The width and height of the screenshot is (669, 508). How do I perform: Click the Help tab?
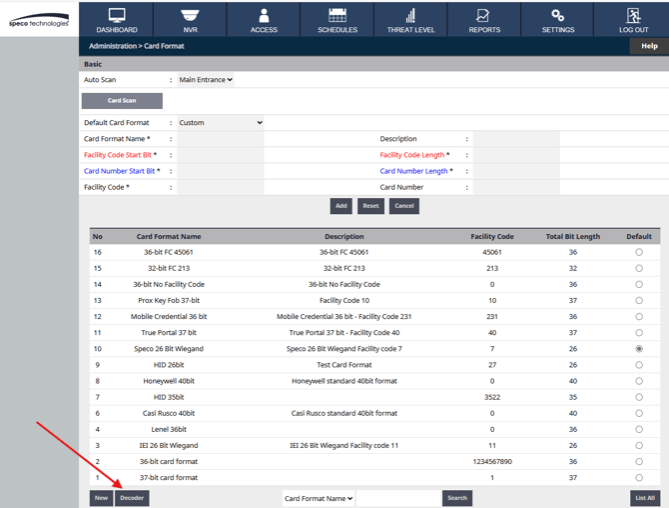(x=649, y=46)
